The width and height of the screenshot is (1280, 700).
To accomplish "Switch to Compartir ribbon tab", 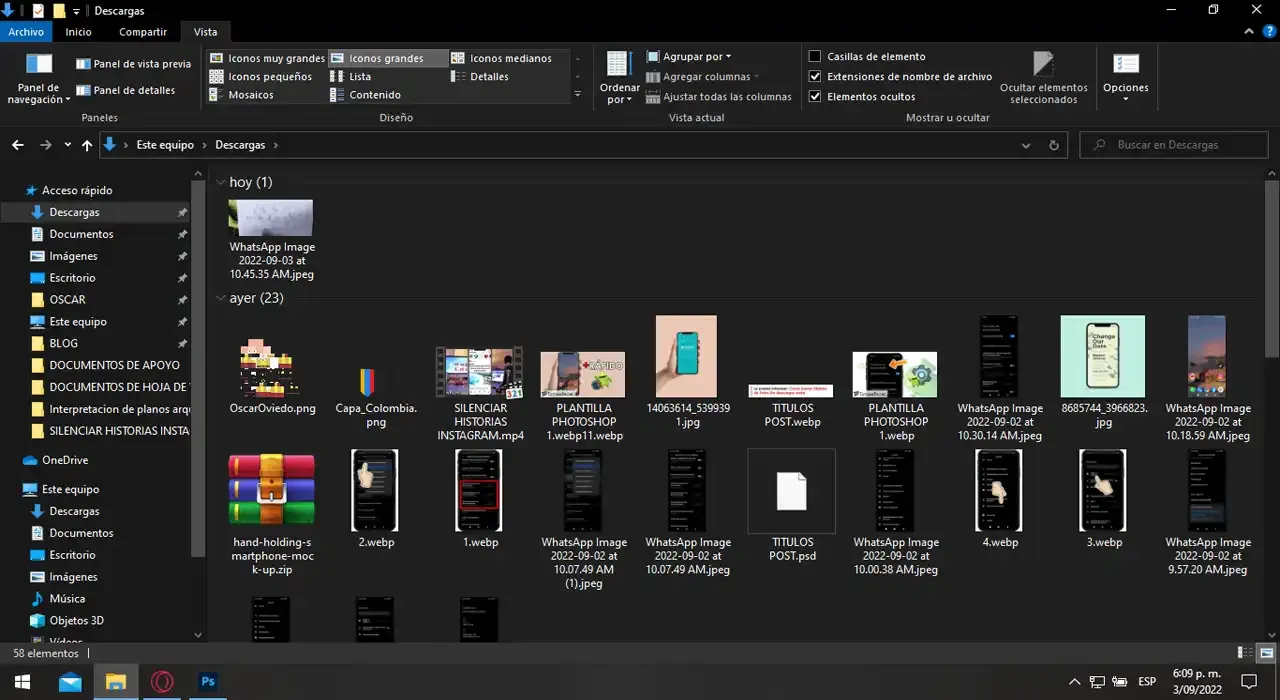I will click(x=143, y=32).
